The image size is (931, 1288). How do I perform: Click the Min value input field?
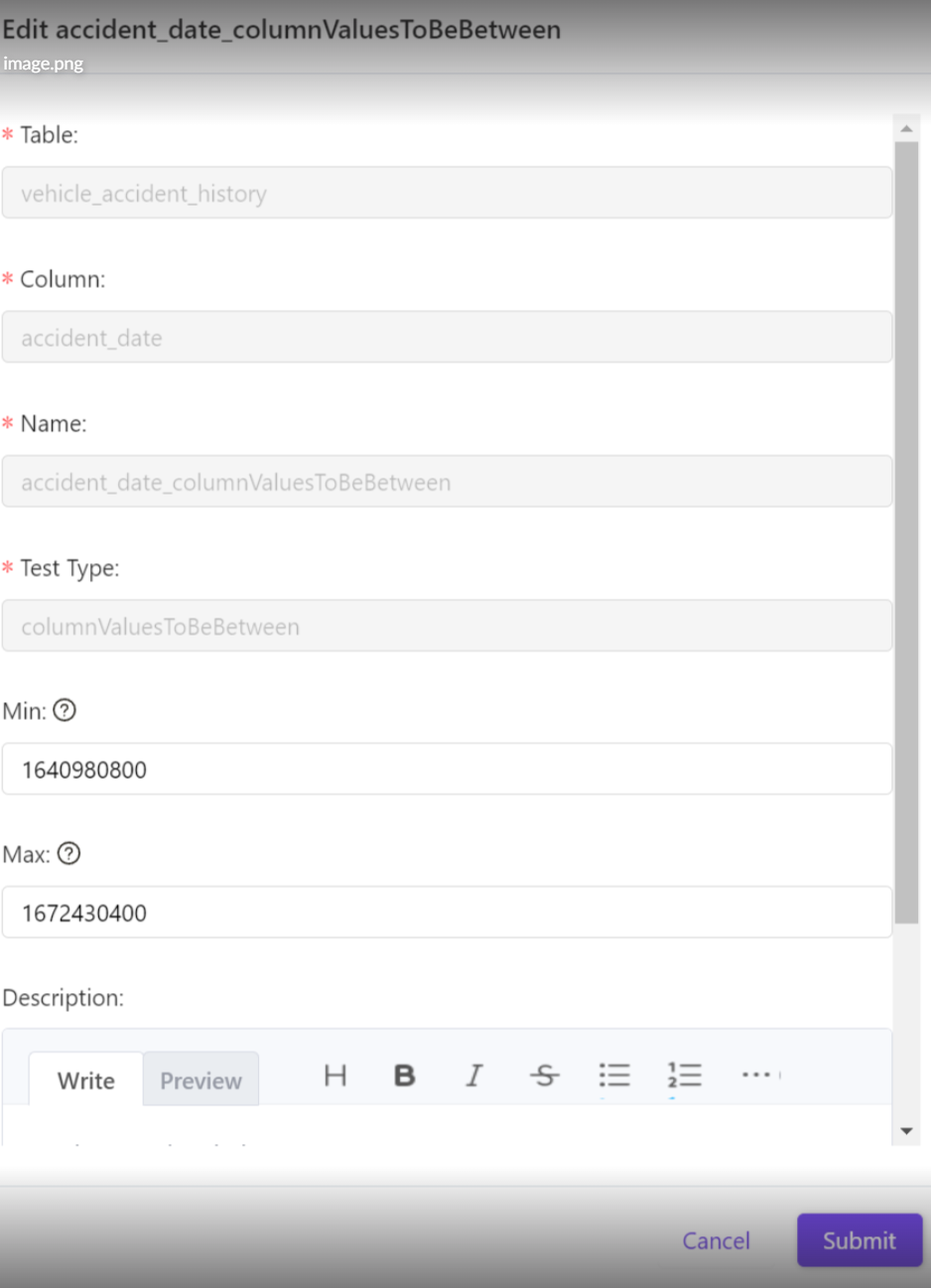click(x=447, y=769)
